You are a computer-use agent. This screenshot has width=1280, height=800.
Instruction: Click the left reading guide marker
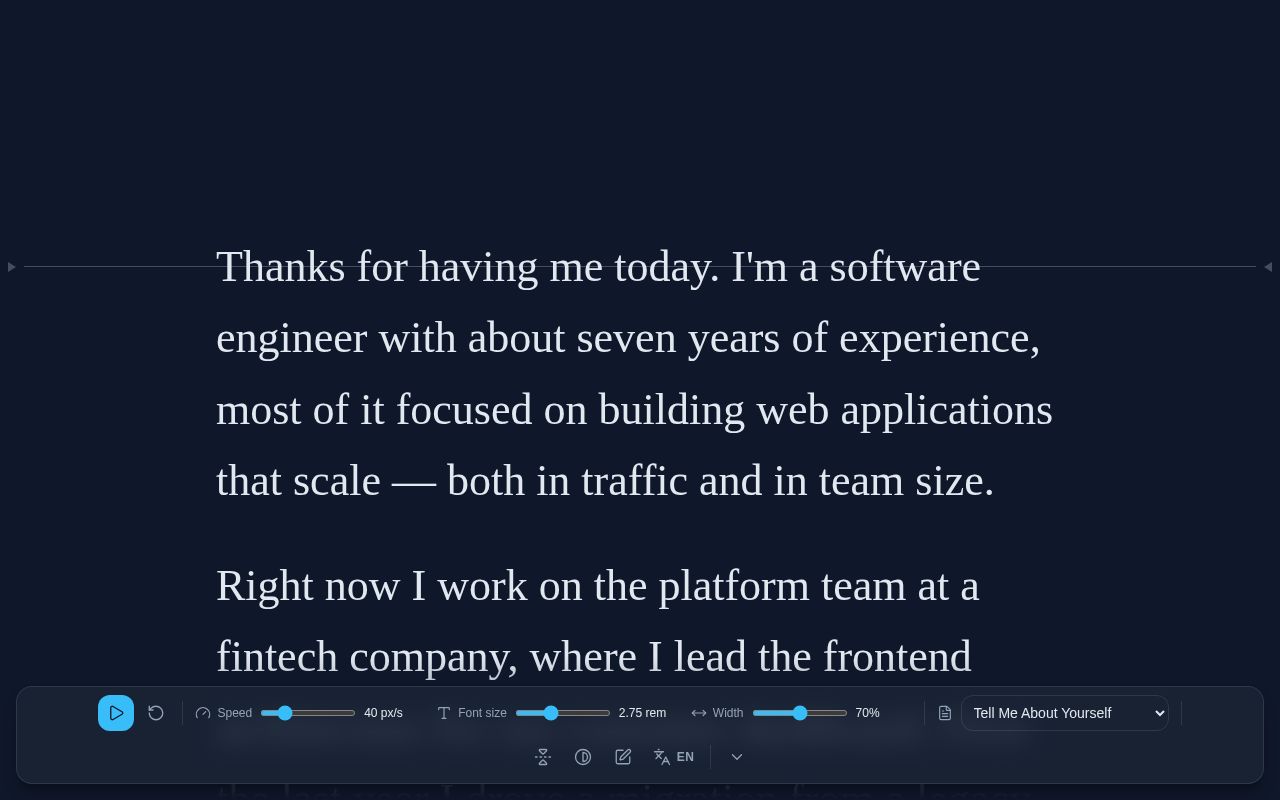click(11, 267)
